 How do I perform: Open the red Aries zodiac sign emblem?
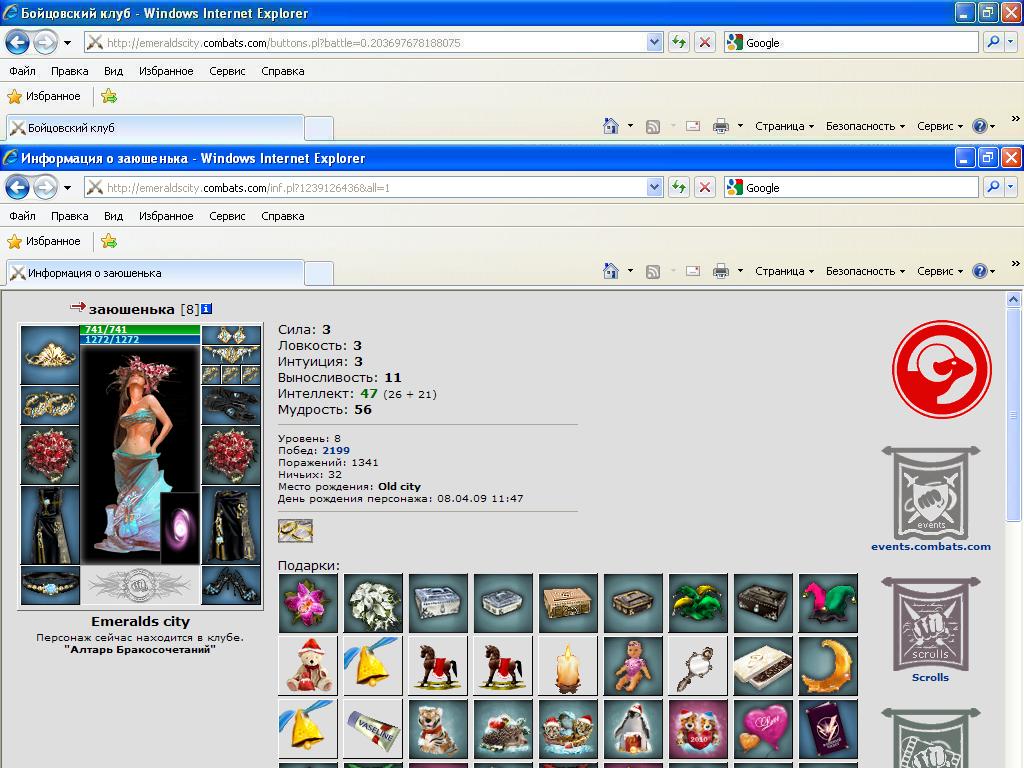tap(942, 369)
